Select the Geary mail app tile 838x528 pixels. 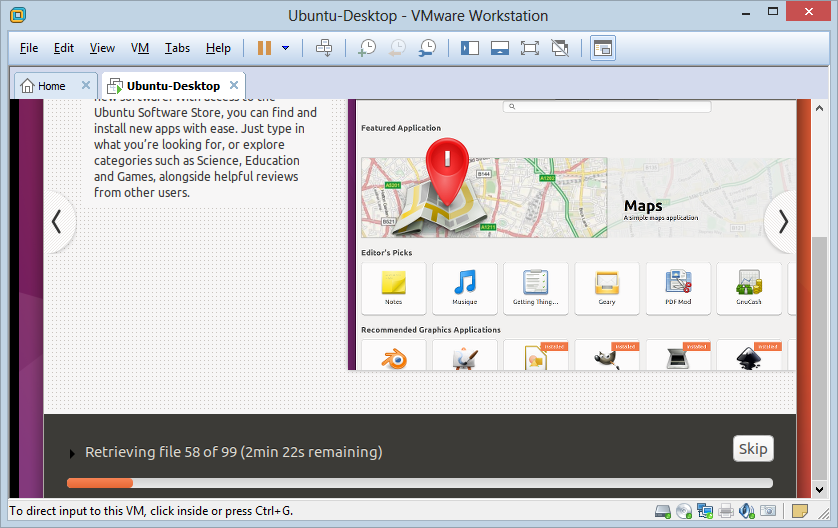click(607, 289)
